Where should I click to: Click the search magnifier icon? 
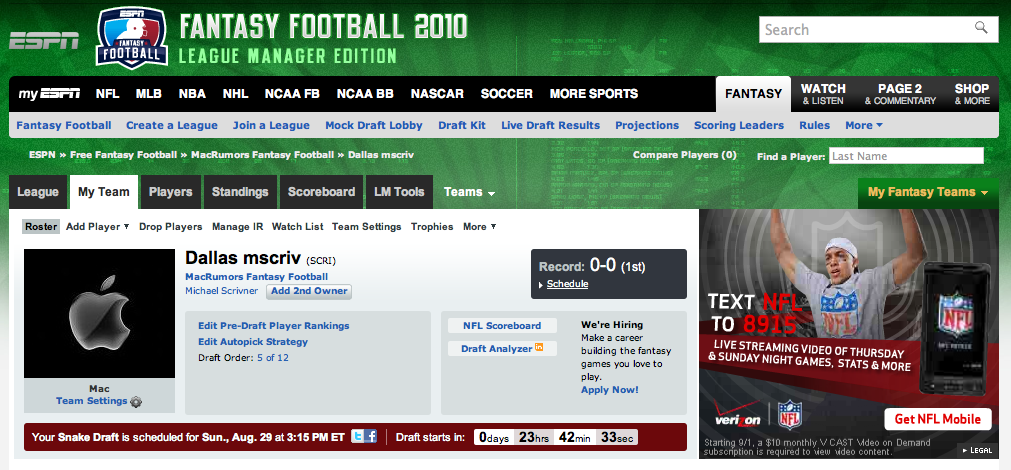click(981, 27)
